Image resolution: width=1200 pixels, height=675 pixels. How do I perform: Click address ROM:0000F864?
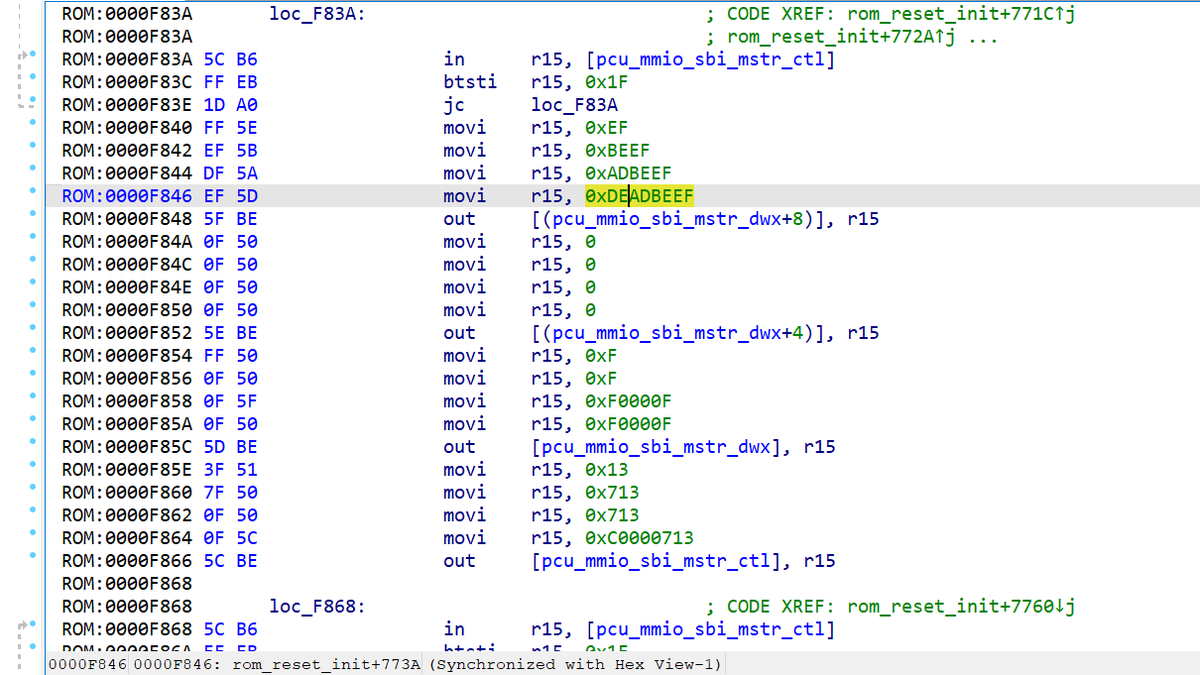pyautogui.click(x=128, y=538)
